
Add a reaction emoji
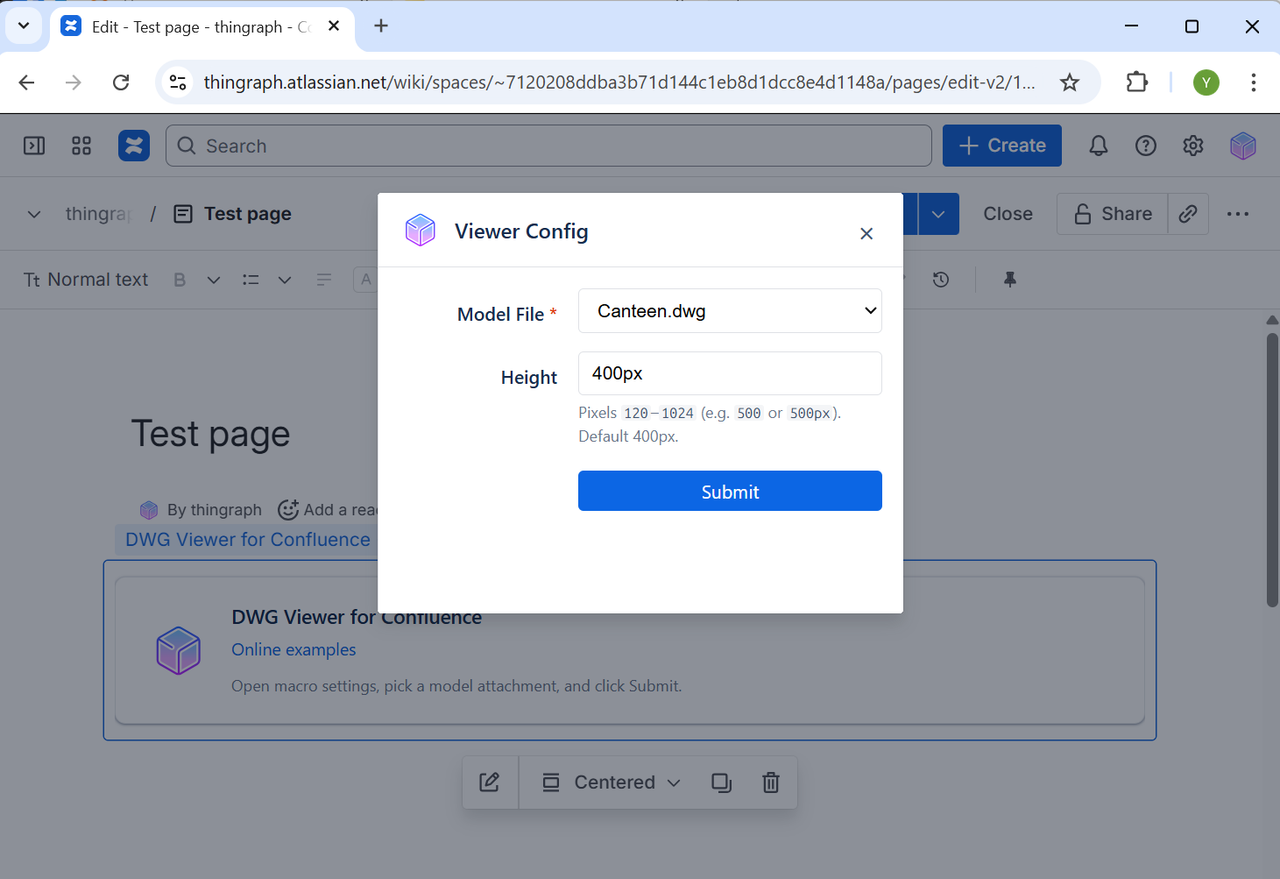pos(288,510)
